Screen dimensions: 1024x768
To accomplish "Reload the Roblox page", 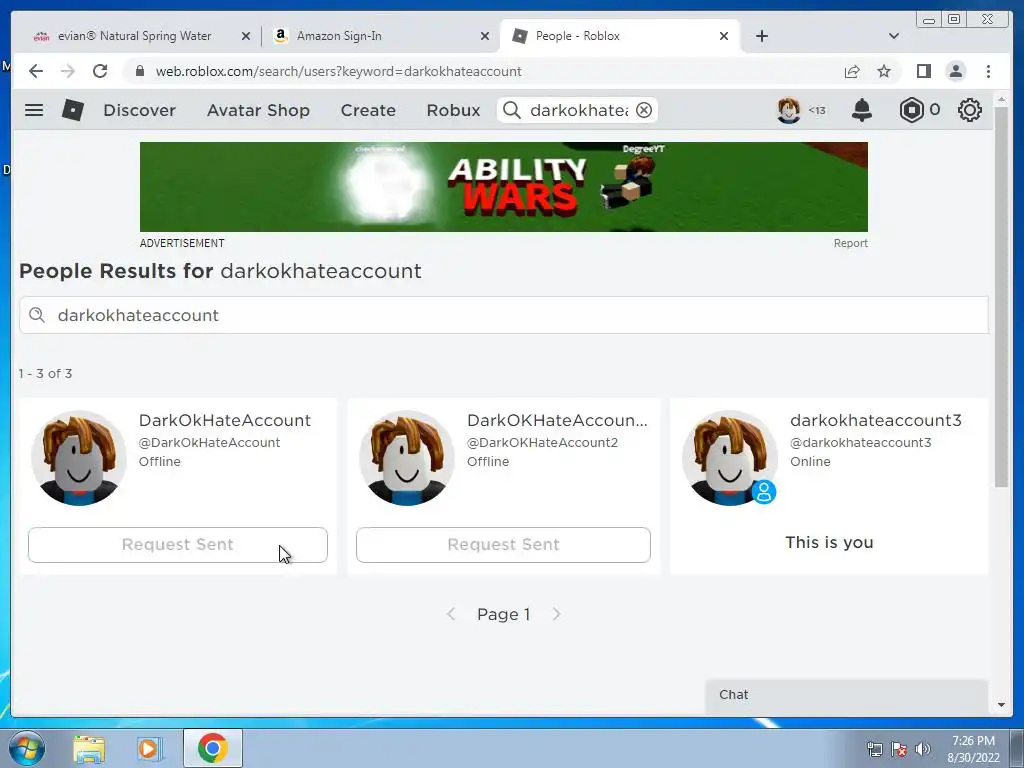I will tap(100, 71).
